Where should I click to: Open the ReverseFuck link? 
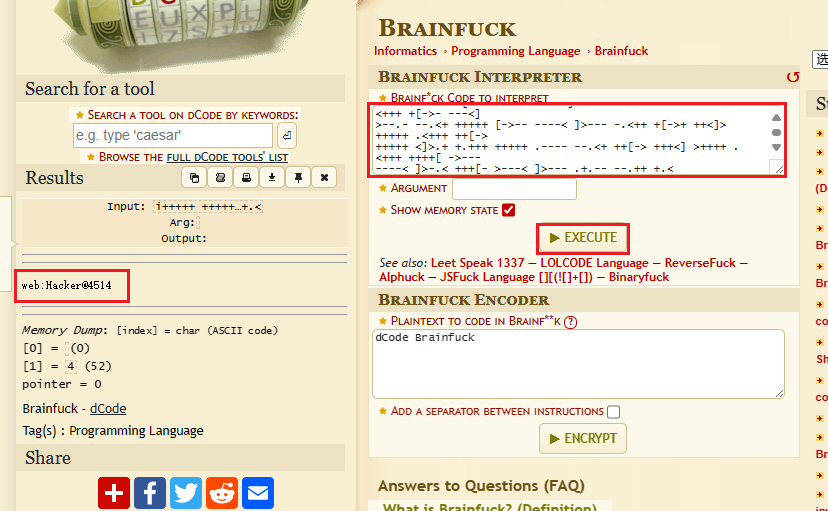pyautogui.click(x=700, y=263)
